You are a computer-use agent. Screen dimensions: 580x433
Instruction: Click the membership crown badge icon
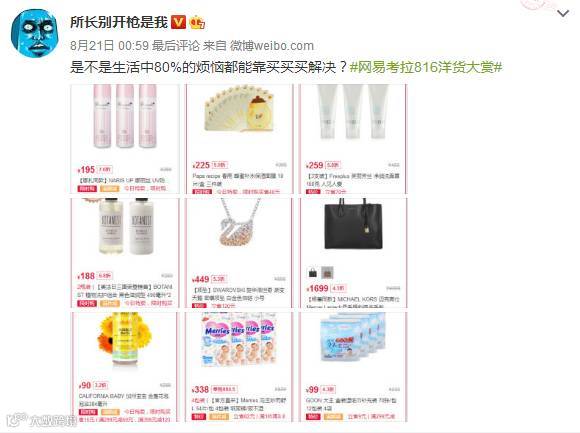197,23
